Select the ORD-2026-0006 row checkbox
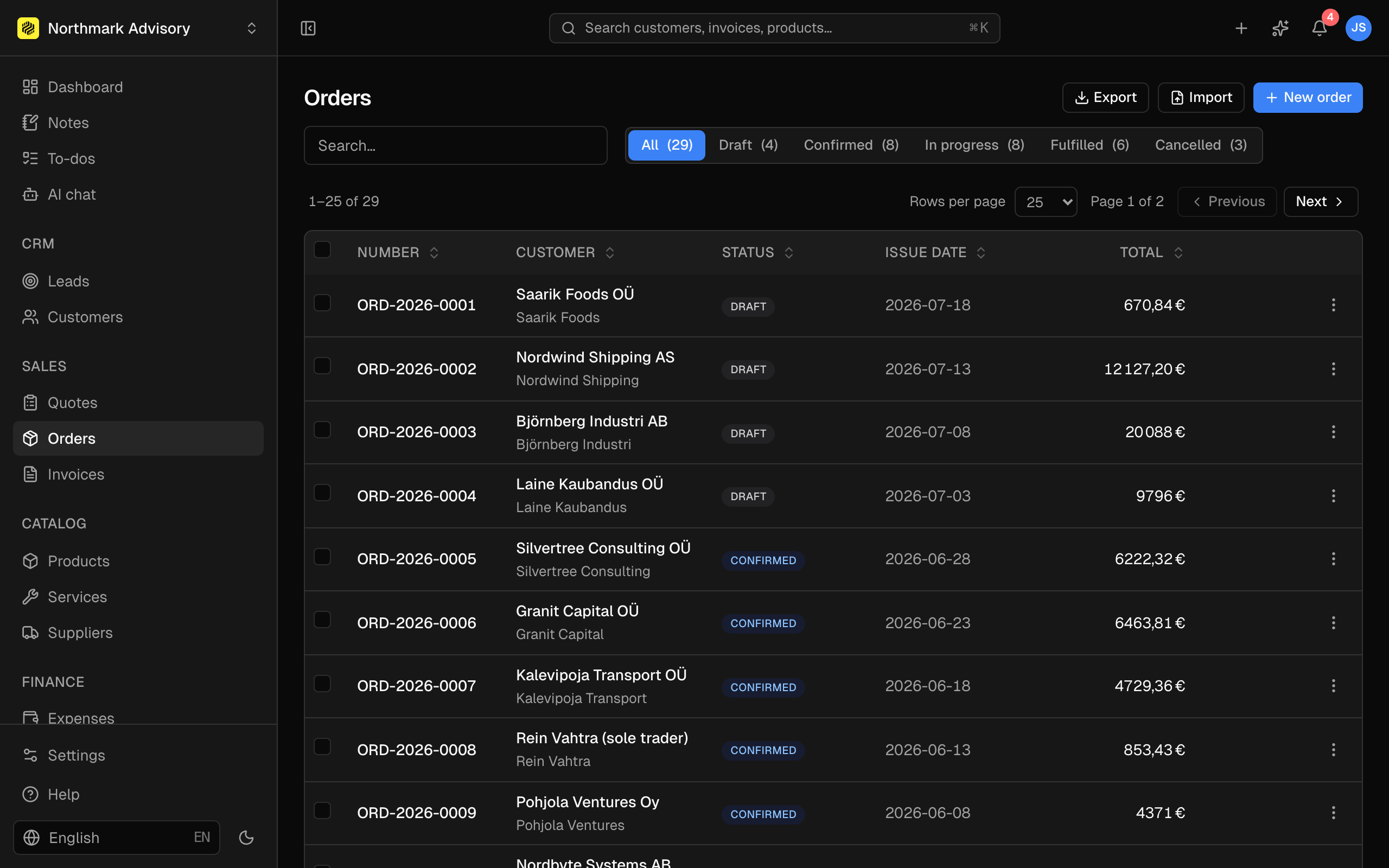1389x868 pixels. point(323,620)
